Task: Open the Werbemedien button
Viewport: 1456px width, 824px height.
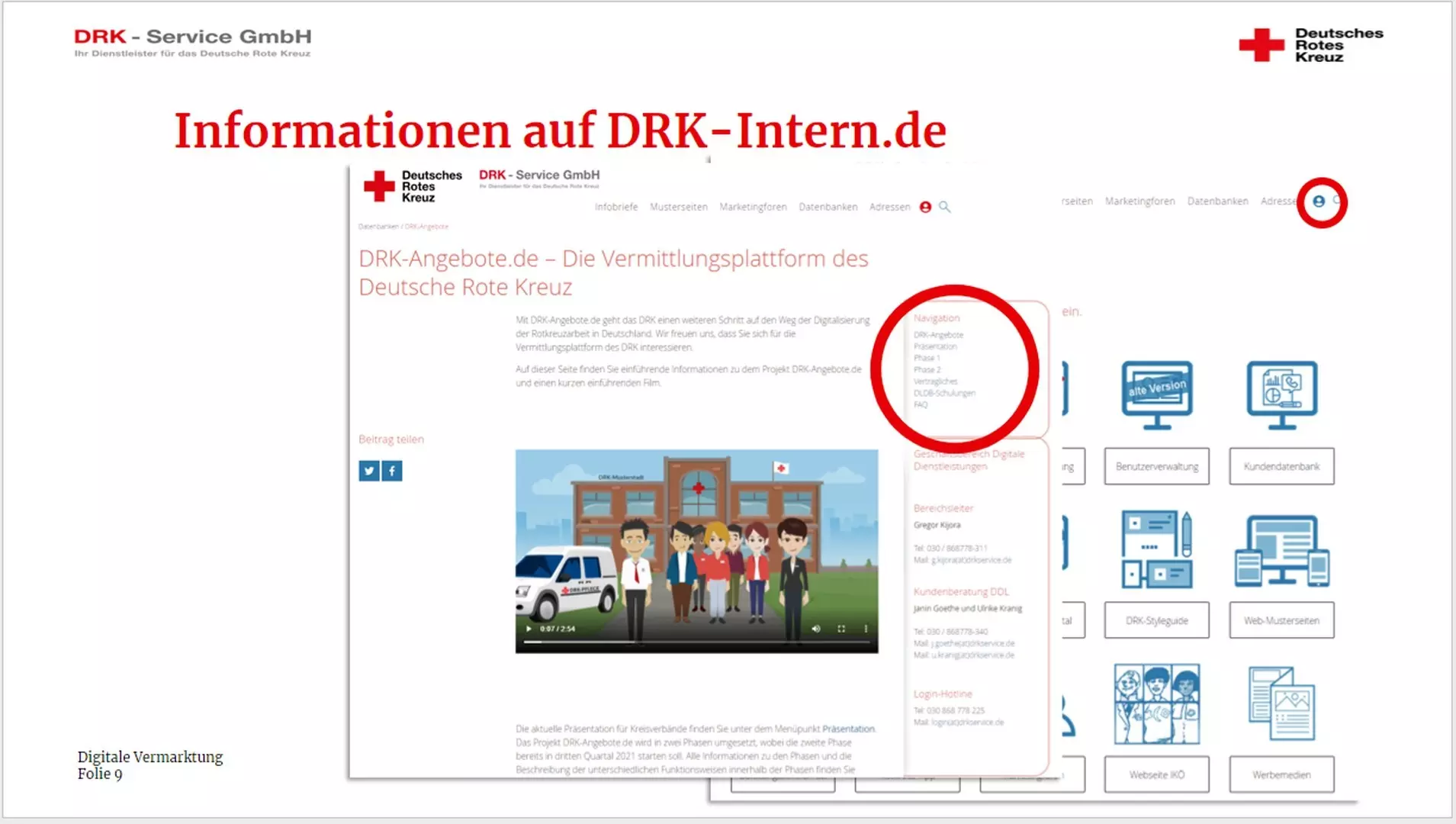Action: (x=1281, y=774)
